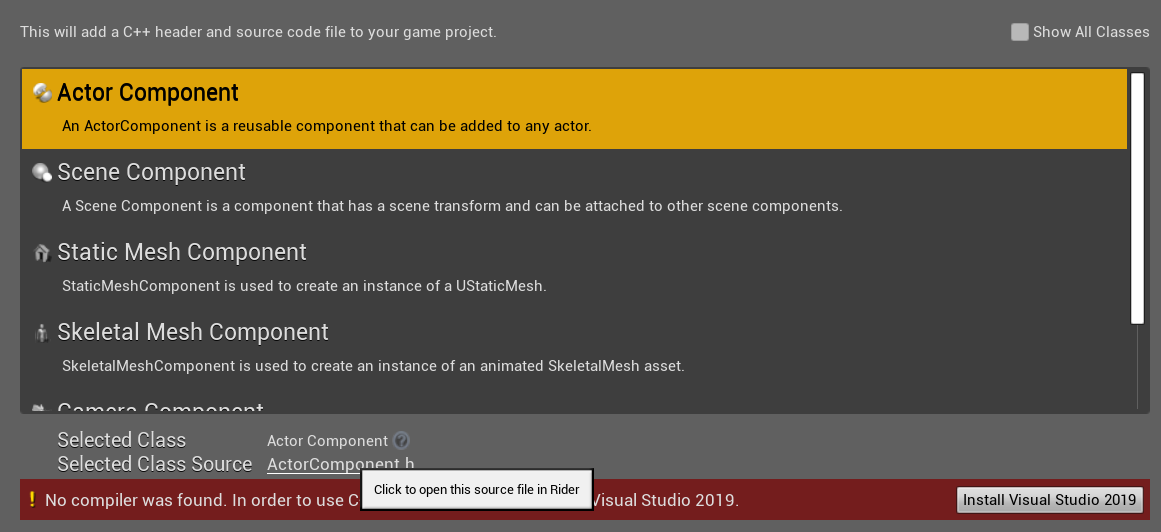1161x532 pixels.
Task: Click the Scene Component icon
Action: click(x=42, y=173)
